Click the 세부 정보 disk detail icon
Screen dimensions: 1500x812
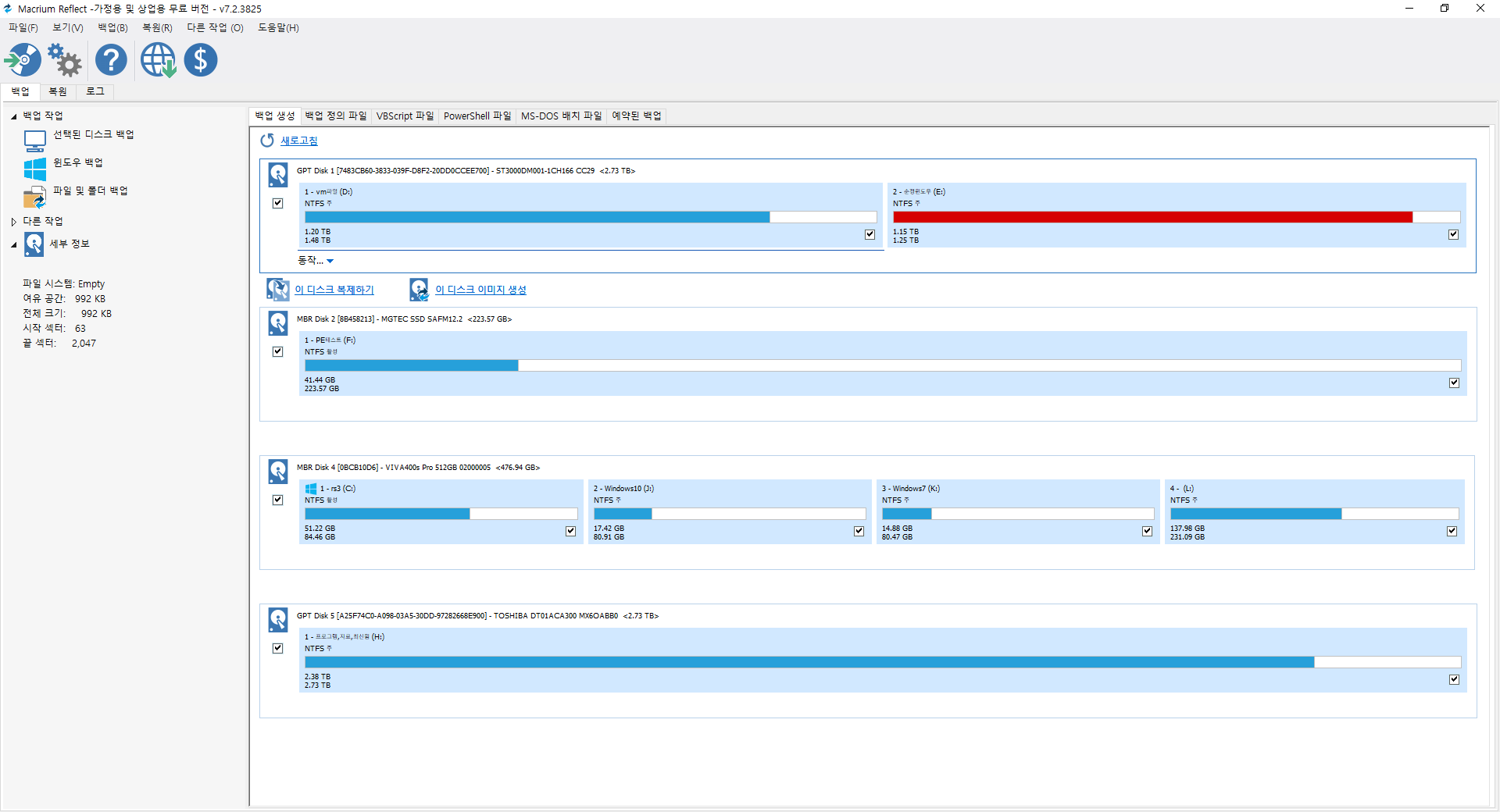tap(34, 244)
